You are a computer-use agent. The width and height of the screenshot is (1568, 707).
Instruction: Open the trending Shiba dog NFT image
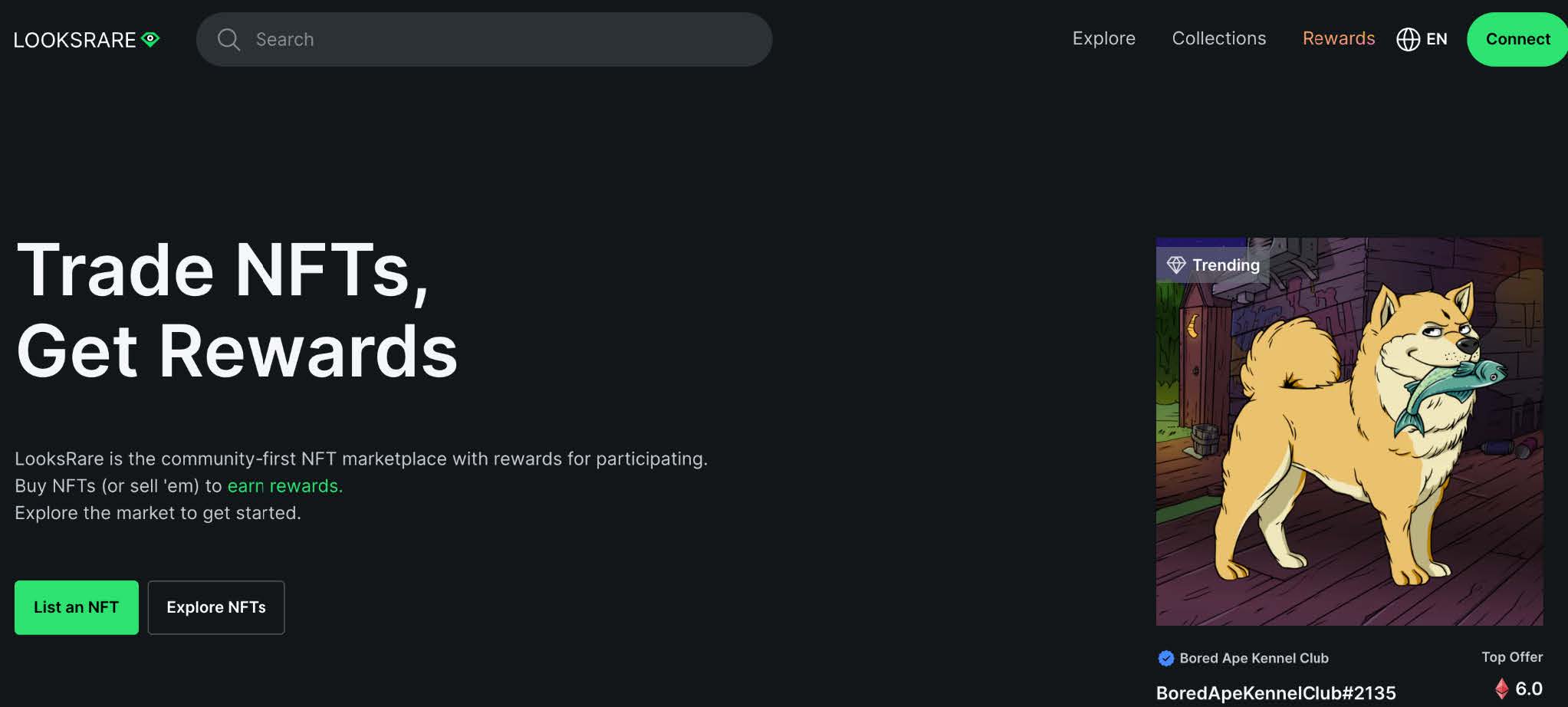pyautogui.click(x=1349, y=432)
